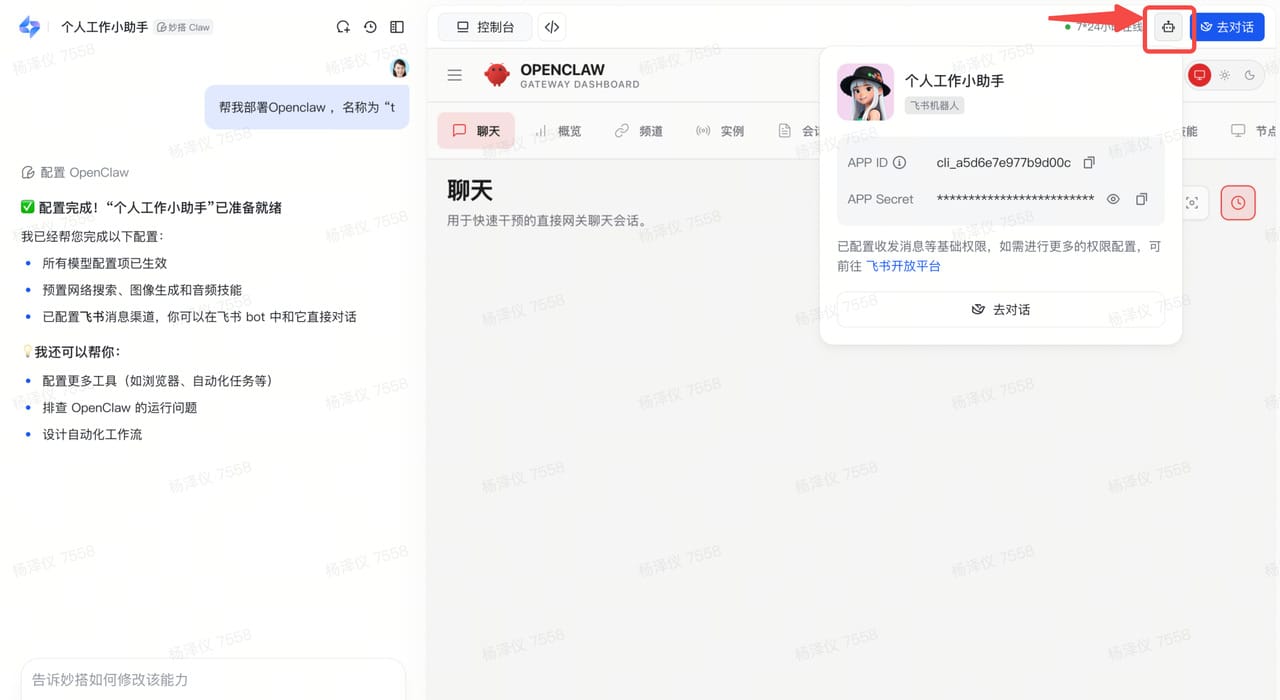Switch to dark mode with moon icon
Image resolution: width=1280 pixels, height=700 pixels.
pyautogui.click(x=1249, y=74)
